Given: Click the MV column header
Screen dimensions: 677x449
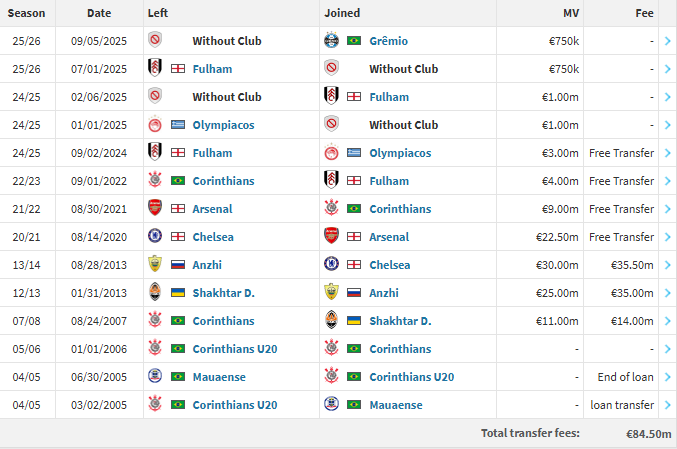Looking at the screenshot, I should pos(571,14).
